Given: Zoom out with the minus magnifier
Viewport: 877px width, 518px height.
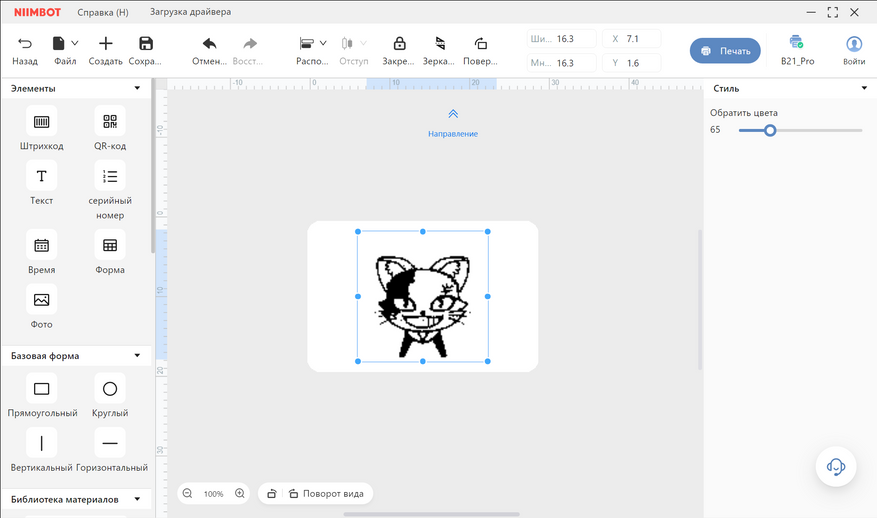Looking at the screenshot, I should [187, 493].
